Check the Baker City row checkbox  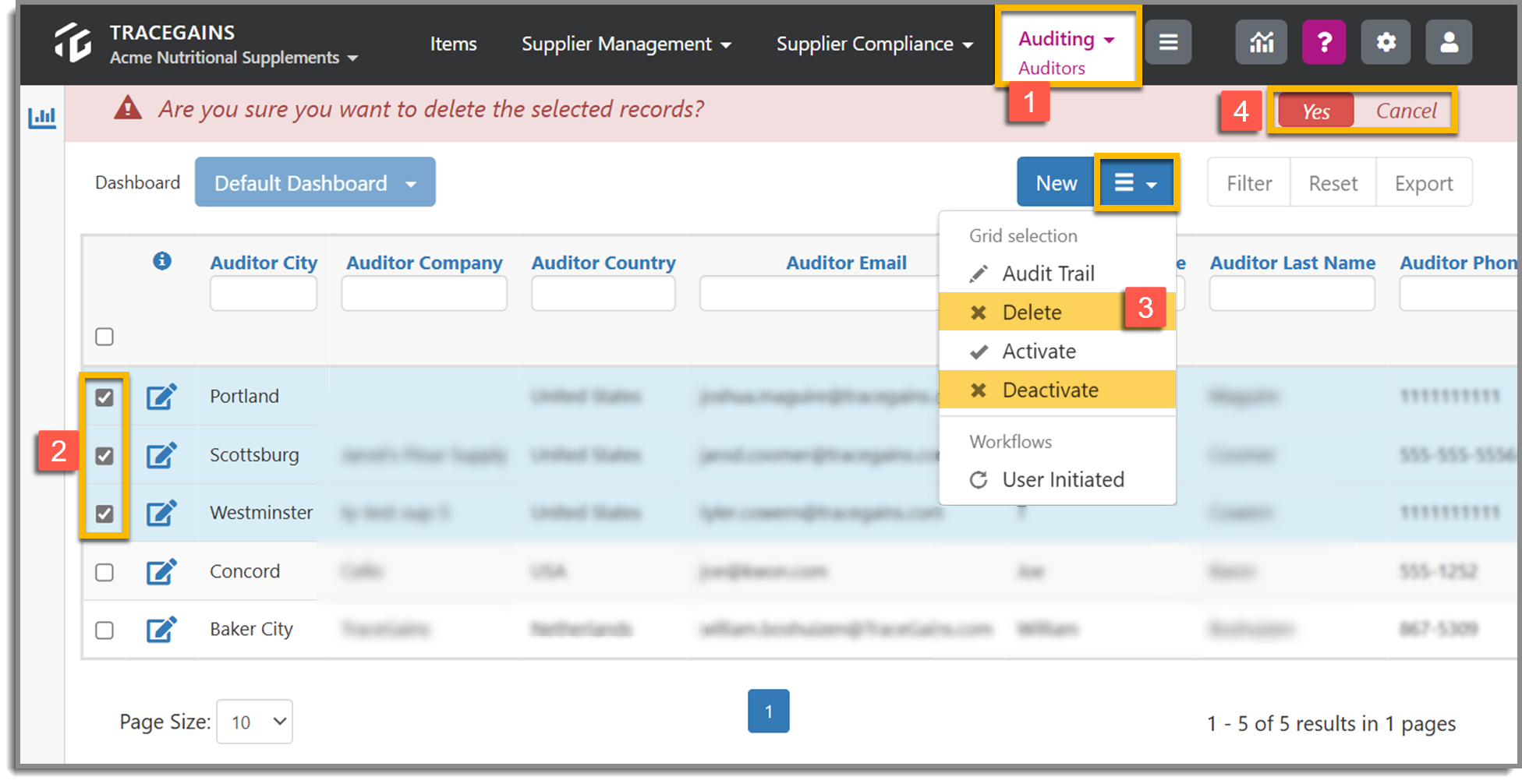click(104, 630)
